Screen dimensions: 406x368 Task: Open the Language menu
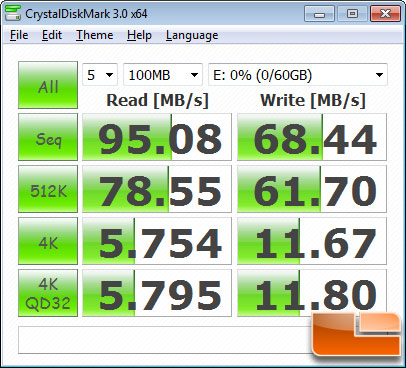coord(192,35)
